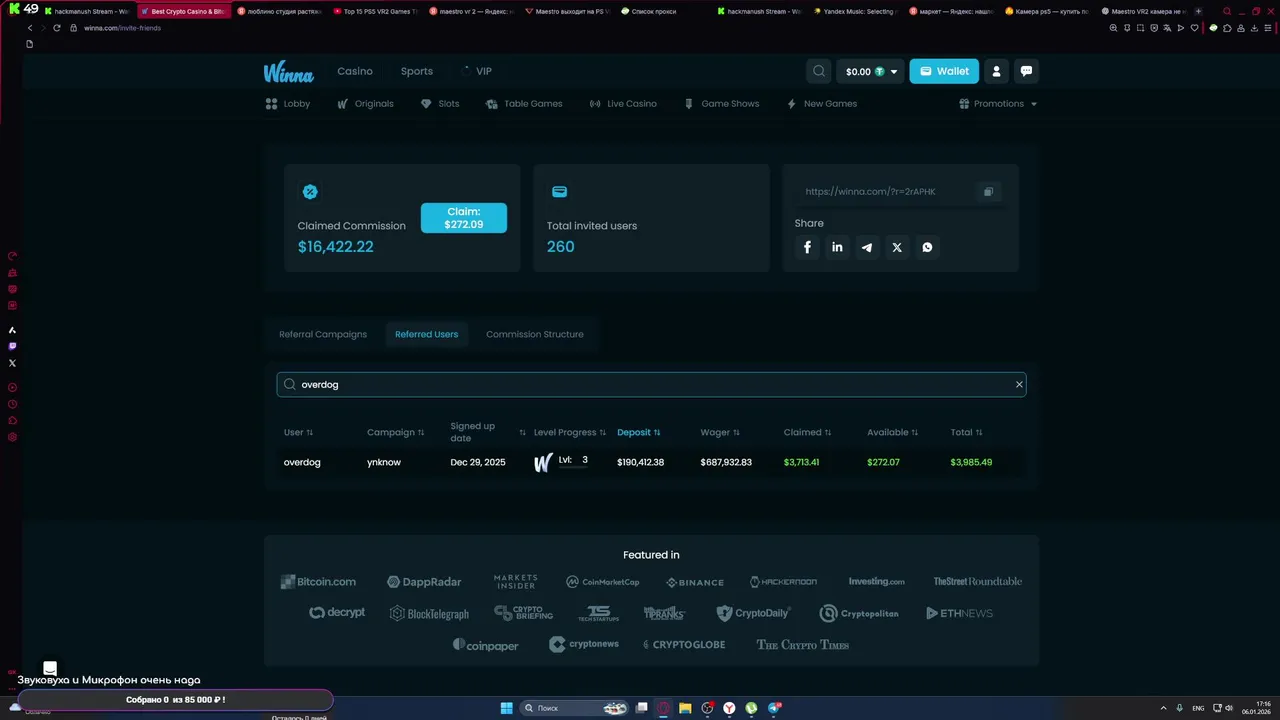Sort table by Total column
1280x720 pixels.
tap(966, 432)
